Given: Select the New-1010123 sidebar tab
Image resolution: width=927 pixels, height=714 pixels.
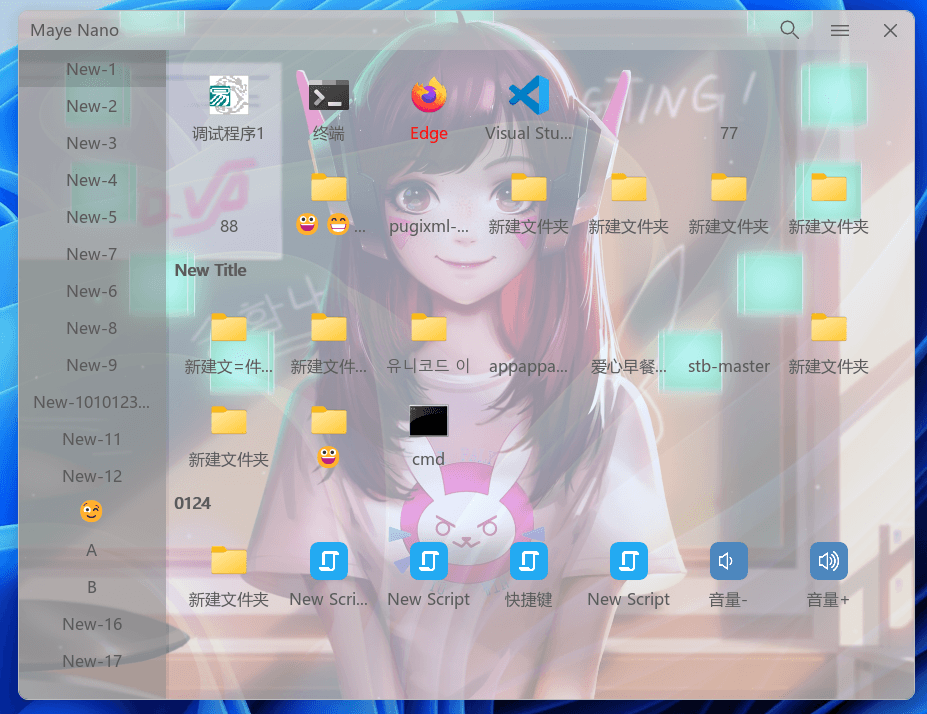Looking at the screenshot, I should (92, 402).
